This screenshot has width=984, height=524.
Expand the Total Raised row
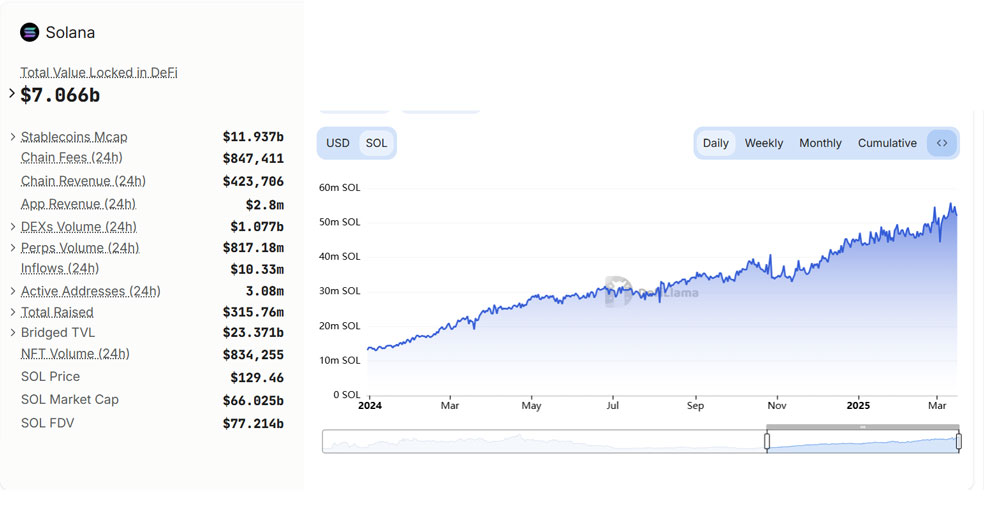(x=13, y=312)
